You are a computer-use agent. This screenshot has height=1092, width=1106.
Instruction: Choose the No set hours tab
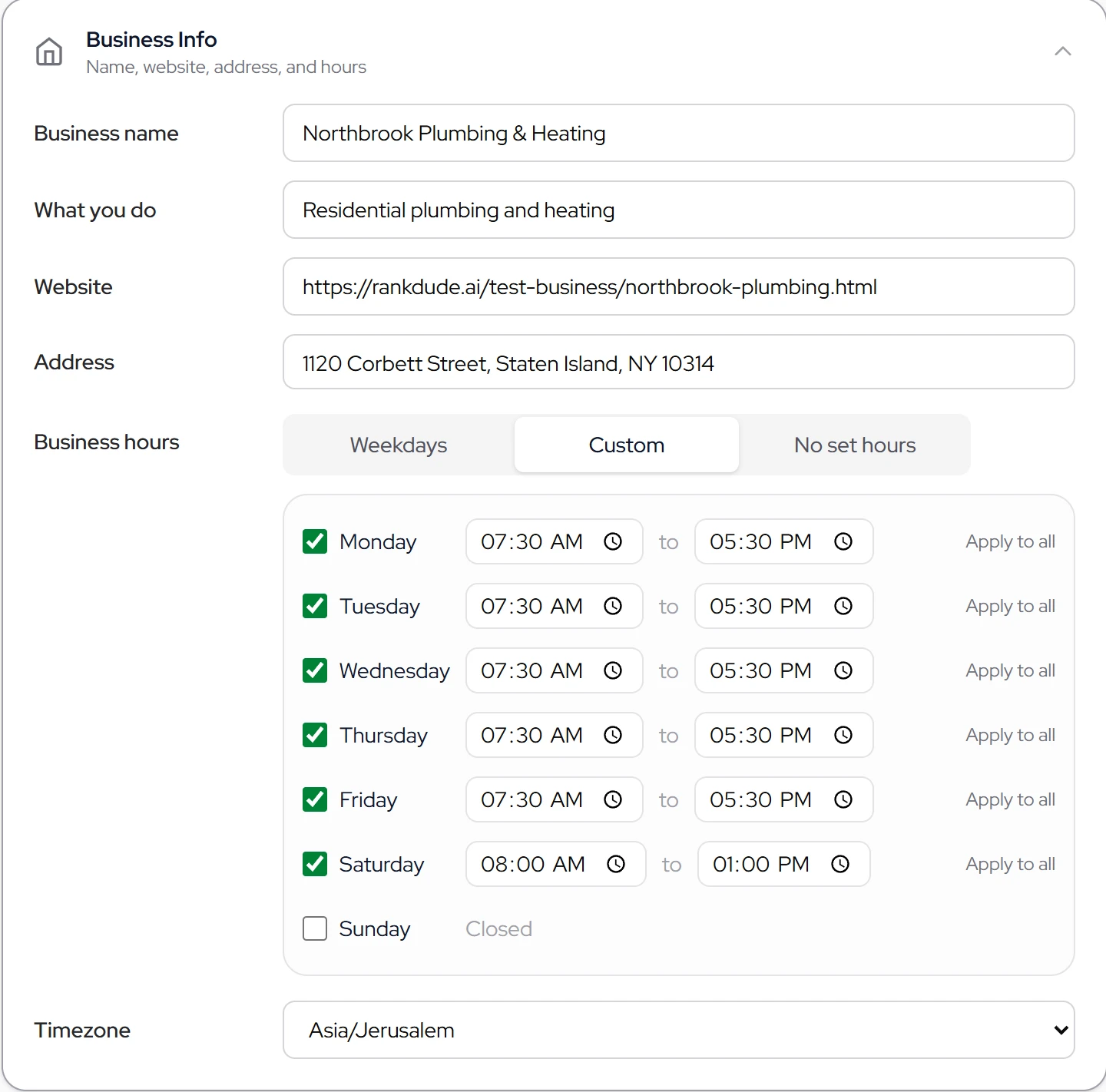pos(855,445)
